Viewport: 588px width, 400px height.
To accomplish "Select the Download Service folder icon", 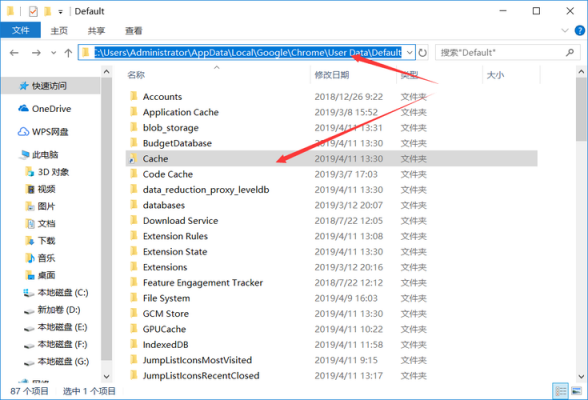I will click(x=134, y=220).
